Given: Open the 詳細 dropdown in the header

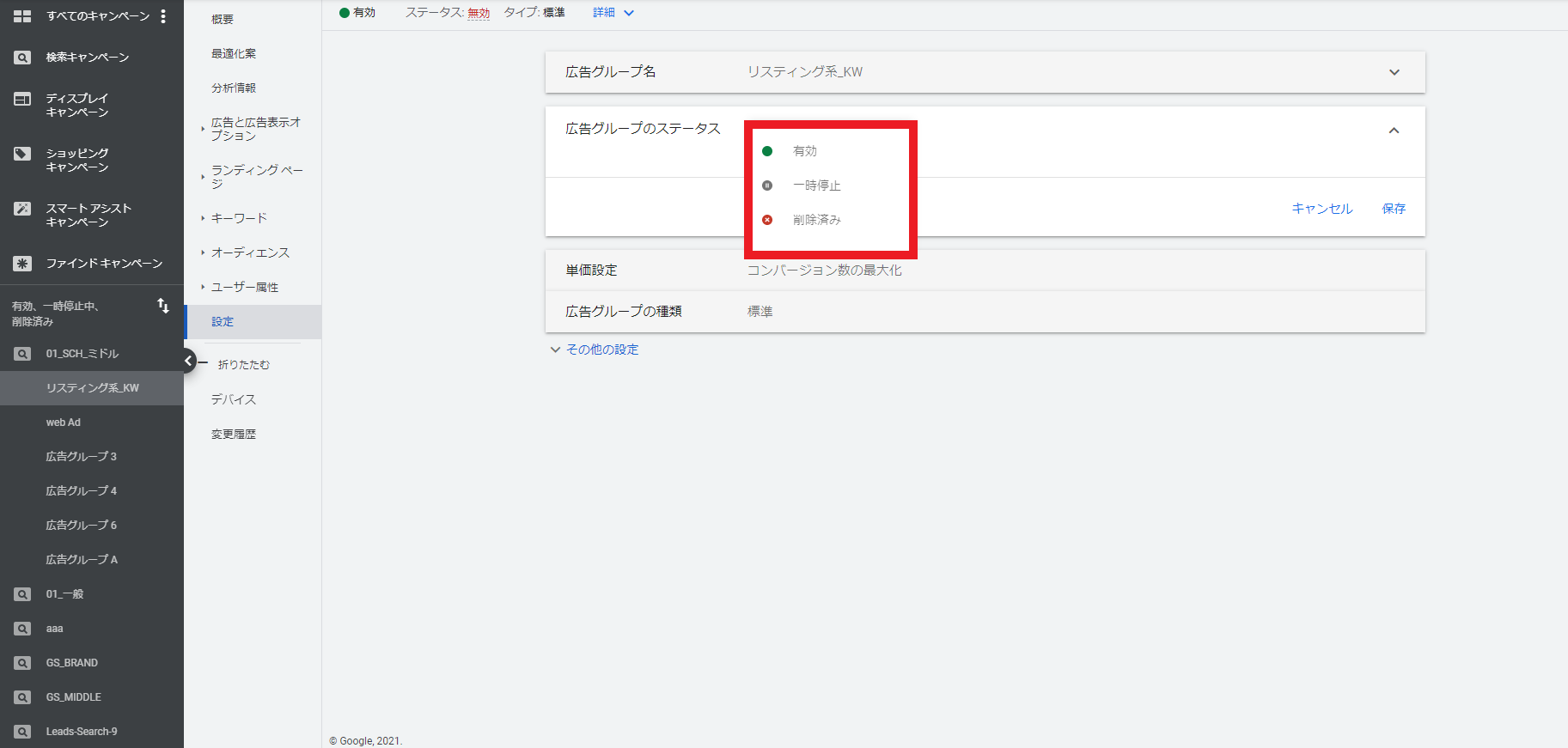Looking at the screenshot, I should pyautogui.click(x=613, y=13).
